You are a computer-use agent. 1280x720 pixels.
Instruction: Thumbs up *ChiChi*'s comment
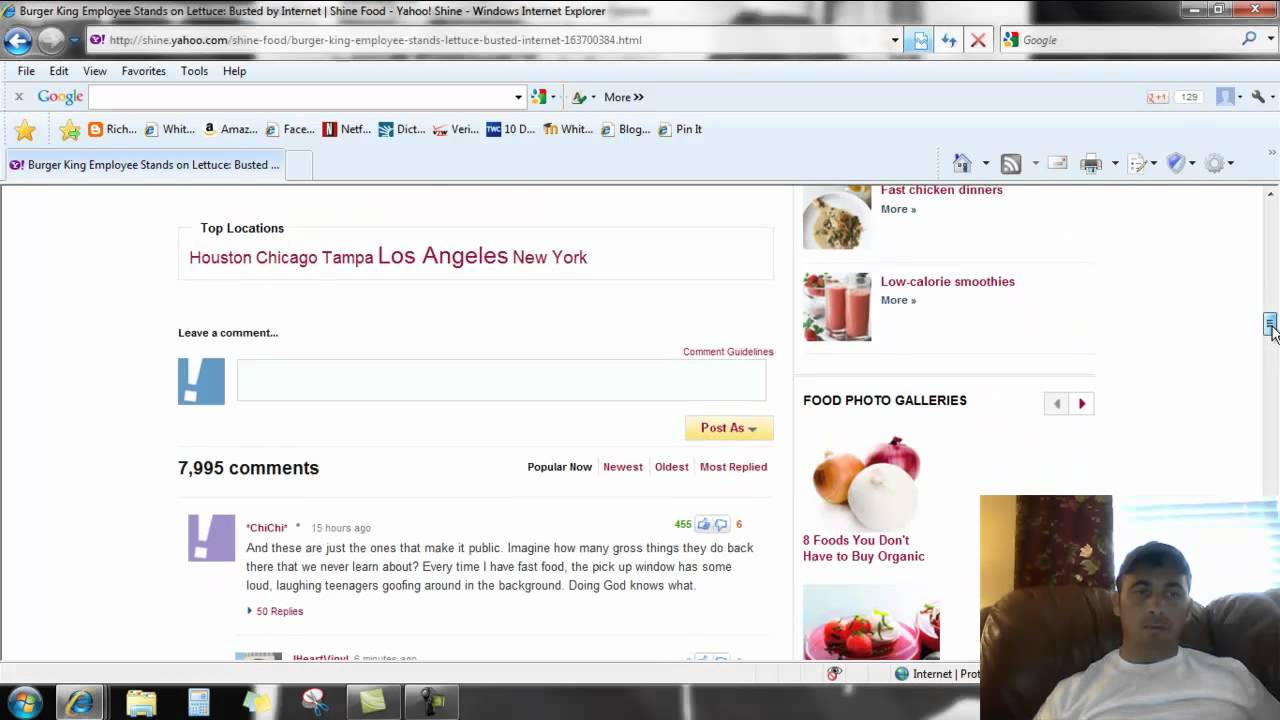(704, 524)
